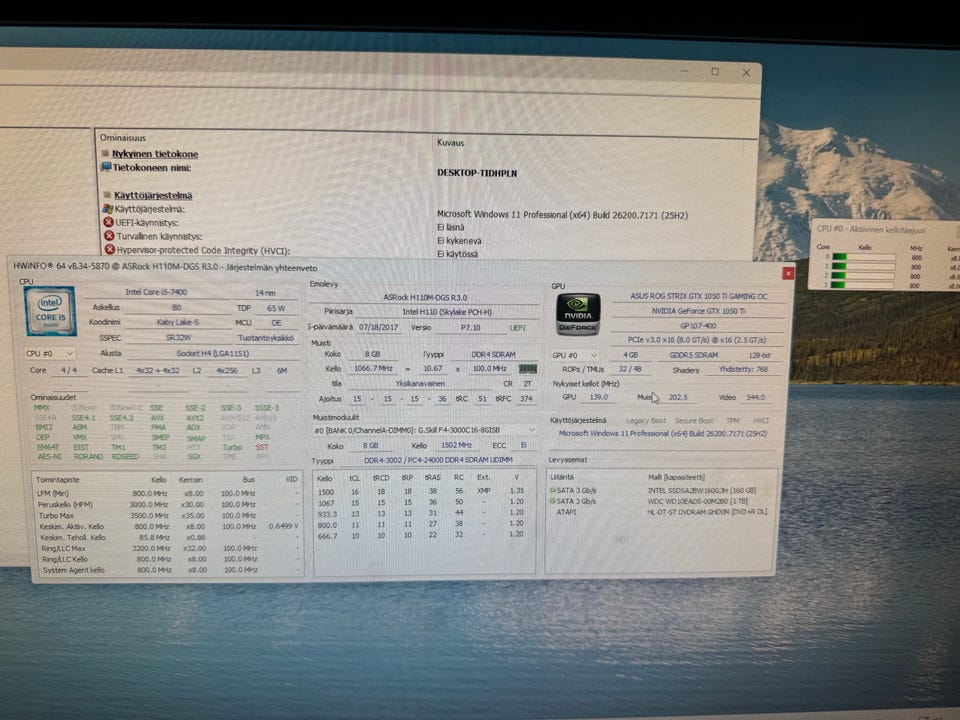Open the CPU #0 selector dropdown
The image size is (960, 720).
pos(50,353)
